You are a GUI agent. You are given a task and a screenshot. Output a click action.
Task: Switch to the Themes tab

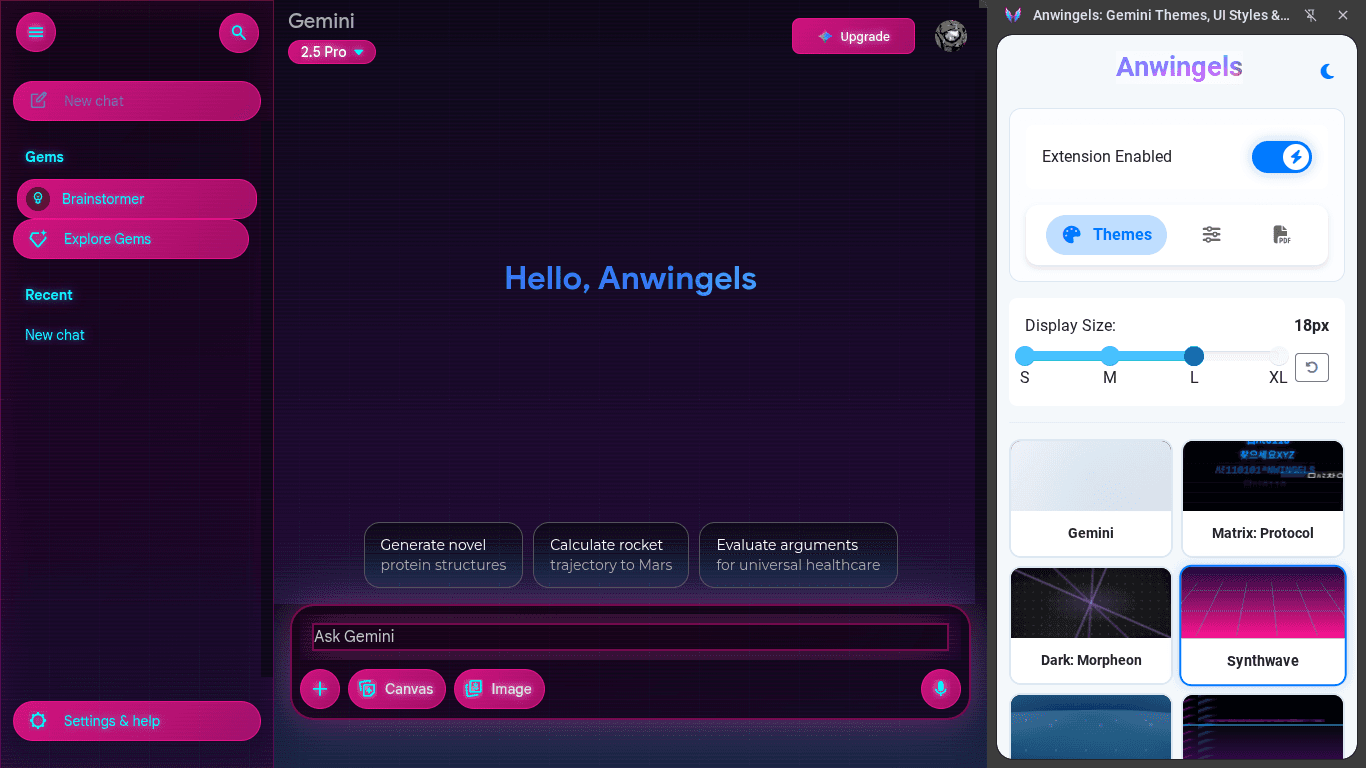(x=1106, y=235)
